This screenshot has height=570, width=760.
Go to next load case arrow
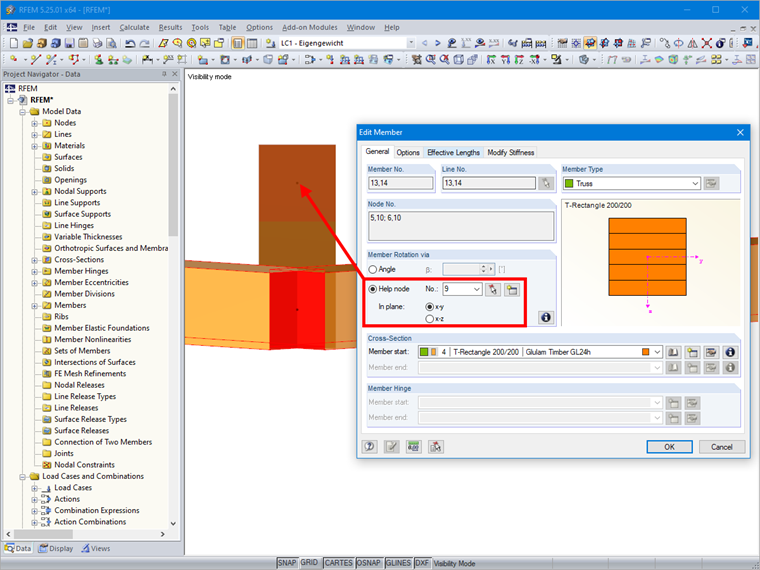point(437,43)
